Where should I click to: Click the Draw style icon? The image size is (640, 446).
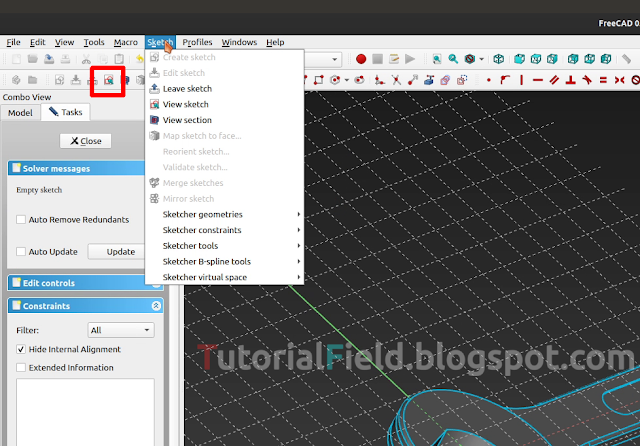click(470, 59)
